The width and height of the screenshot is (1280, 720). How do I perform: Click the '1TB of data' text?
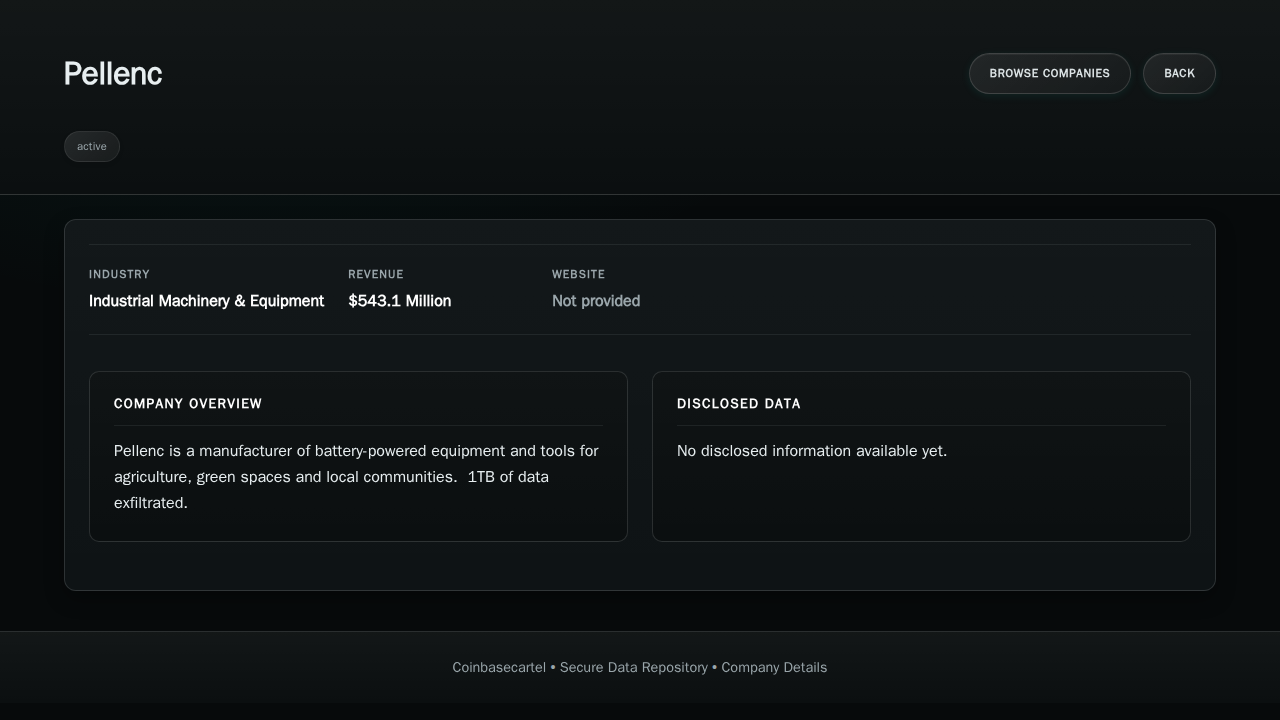point(508,477)
